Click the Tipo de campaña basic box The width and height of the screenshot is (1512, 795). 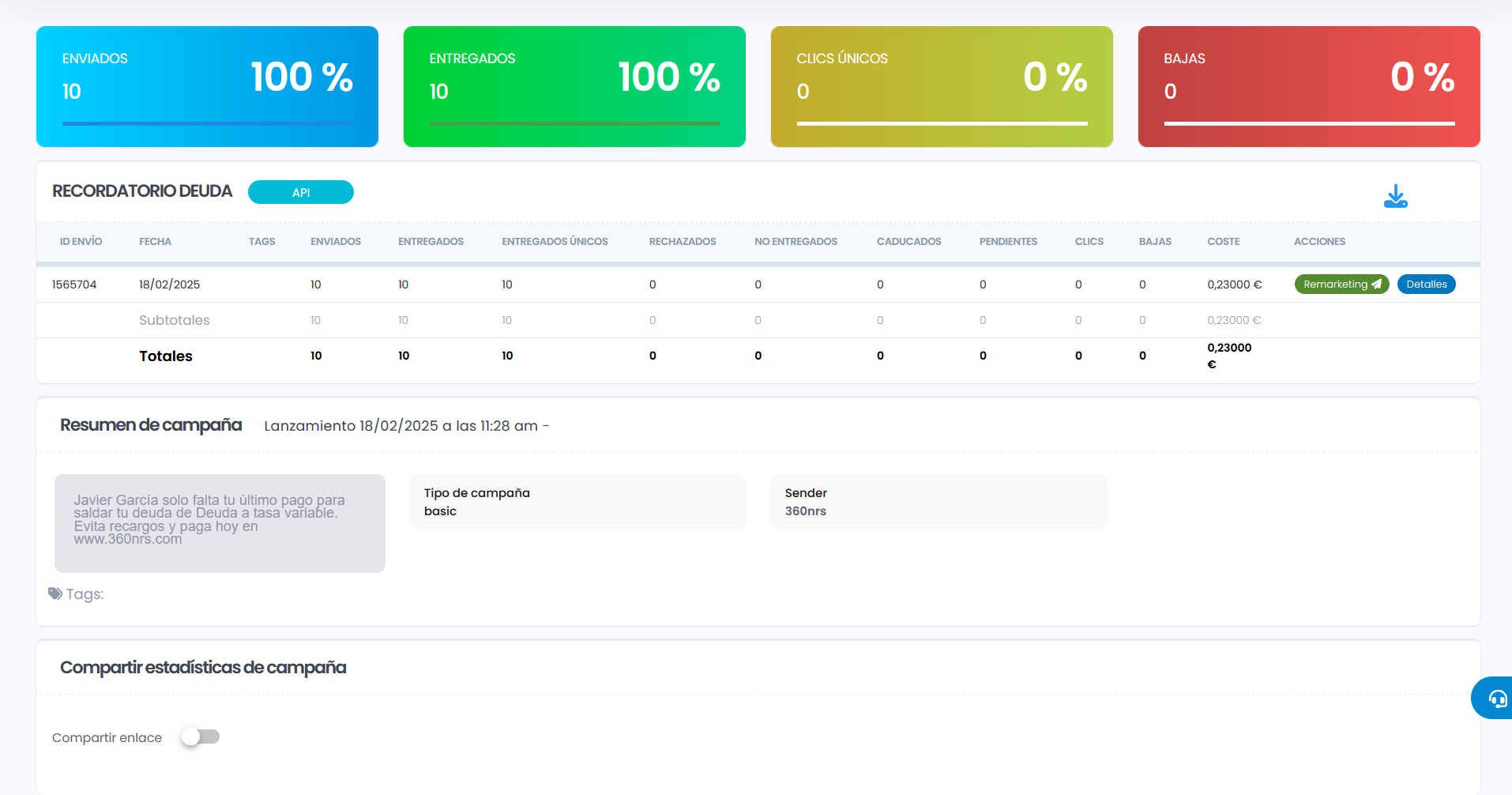577,502
